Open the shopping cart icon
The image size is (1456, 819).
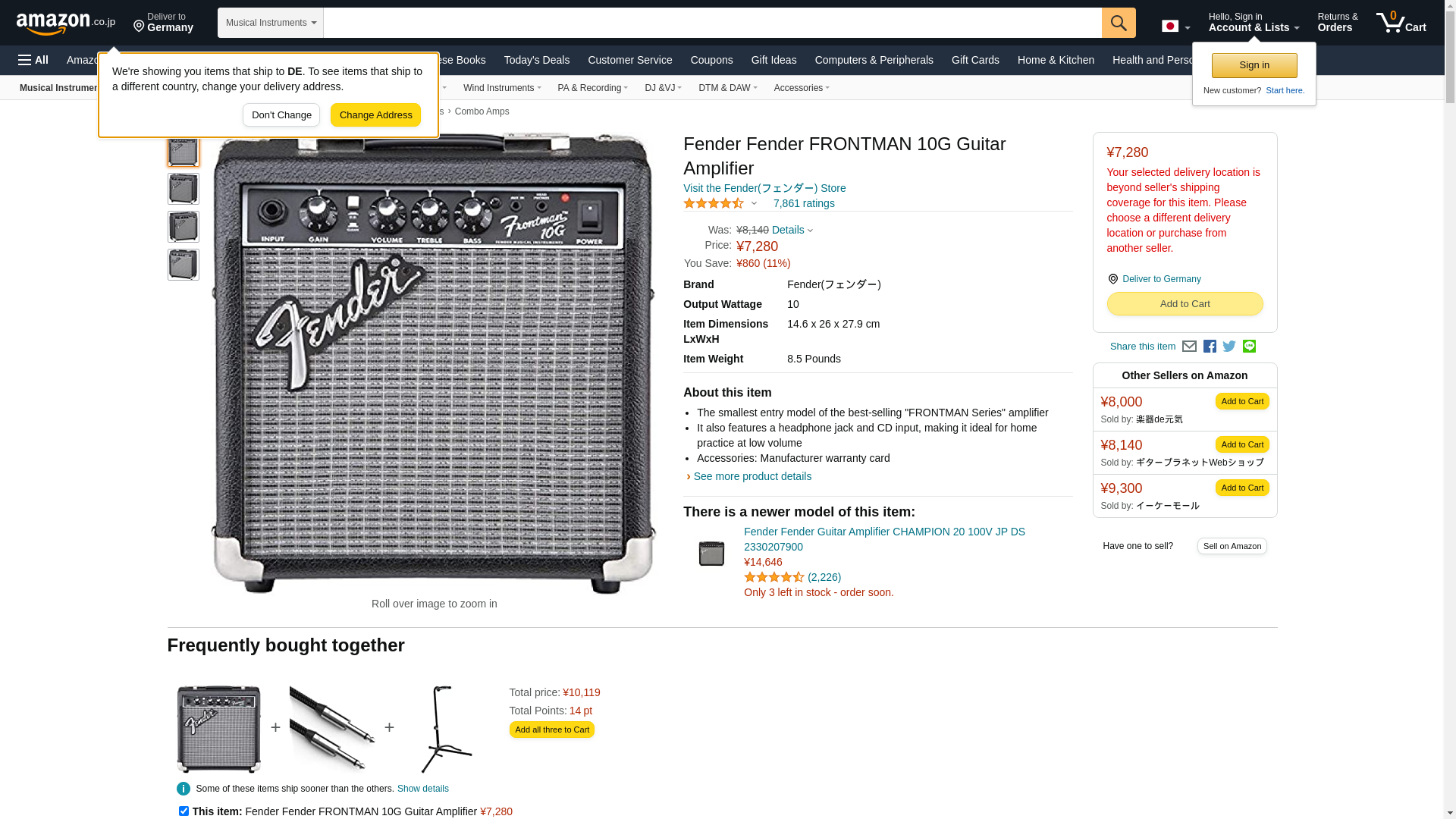(x=1401, y=23)
